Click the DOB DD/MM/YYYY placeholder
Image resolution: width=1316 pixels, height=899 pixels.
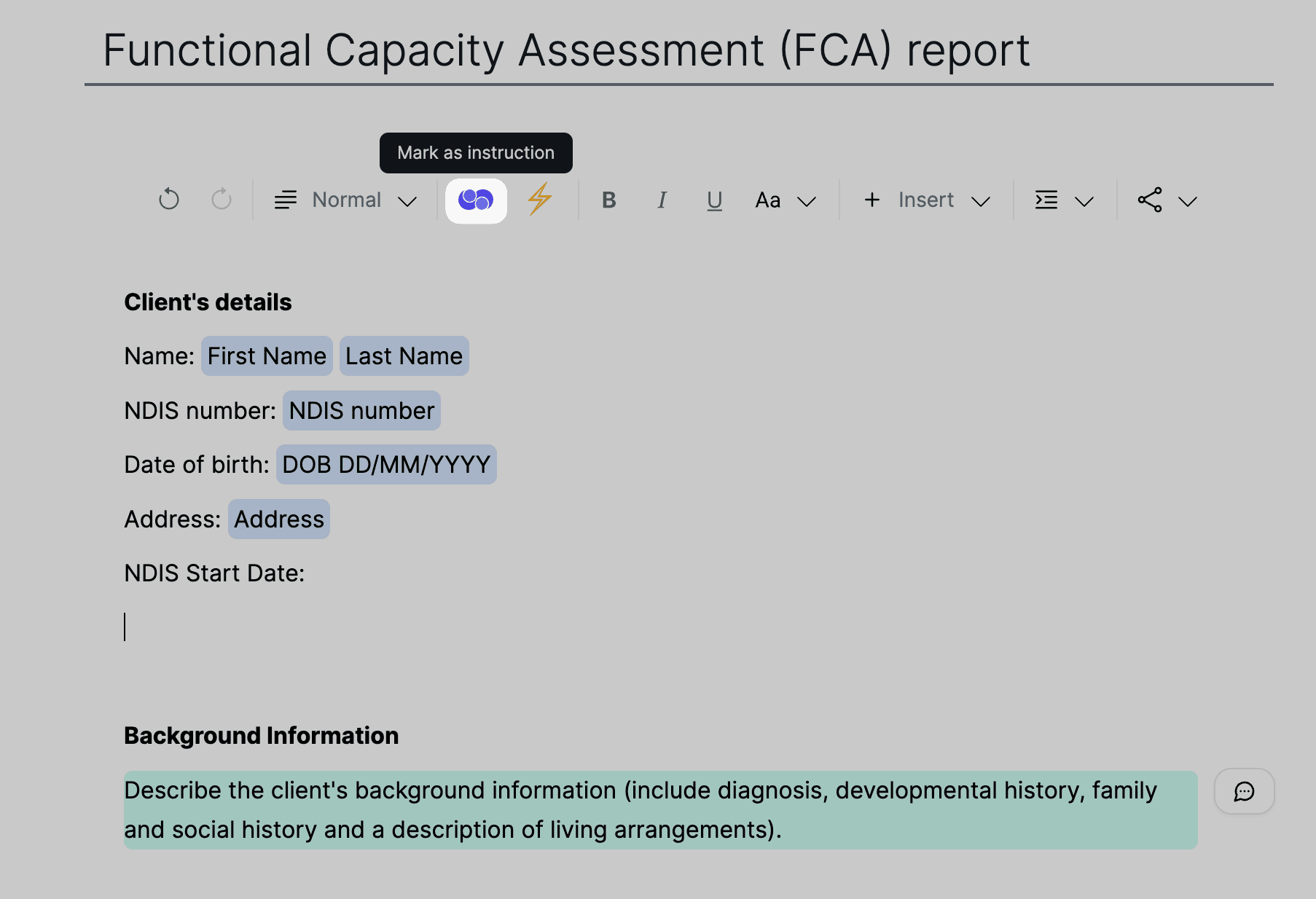click(386, 465)
